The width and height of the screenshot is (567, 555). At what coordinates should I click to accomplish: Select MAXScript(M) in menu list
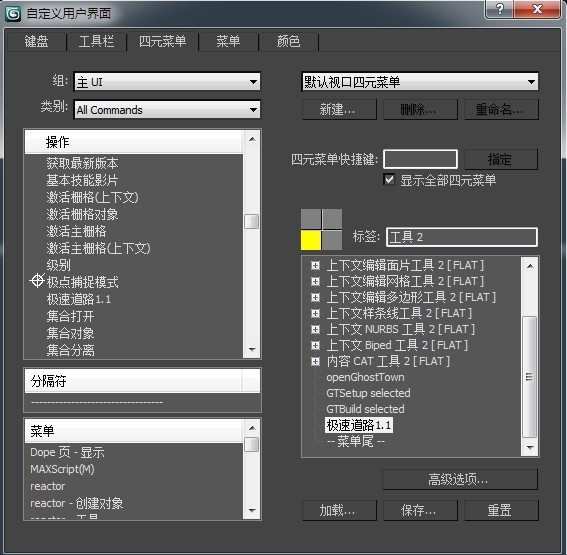[x=62, y=469]
